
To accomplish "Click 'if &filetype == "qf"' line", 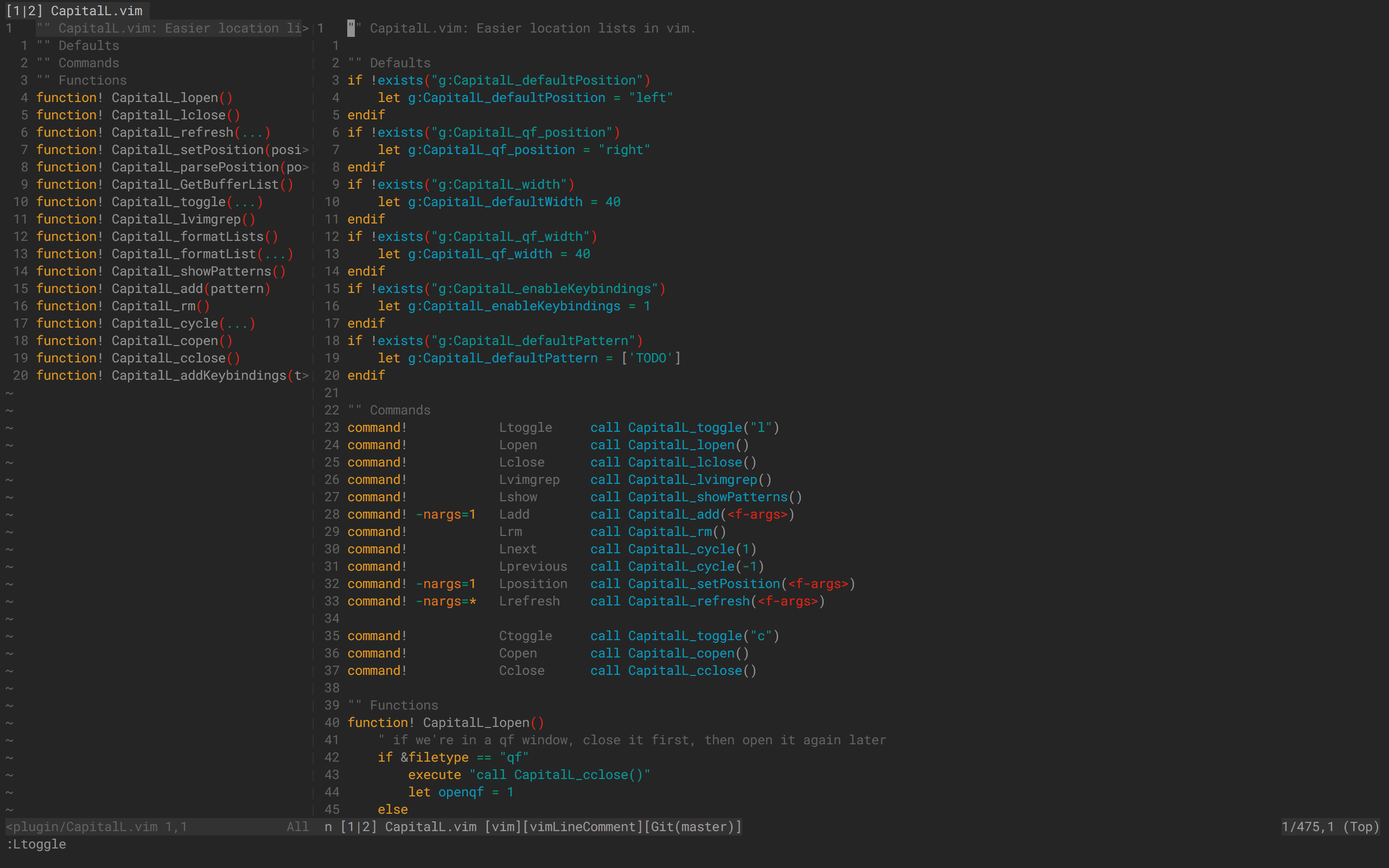I will [453, 757].
